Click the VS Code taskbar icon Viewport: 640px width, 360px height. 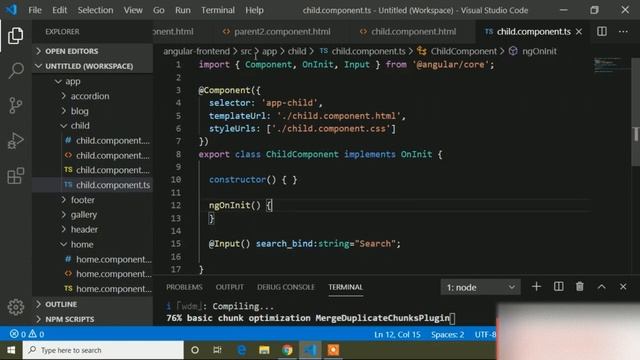pyautogui.click(x=310, y=350)
